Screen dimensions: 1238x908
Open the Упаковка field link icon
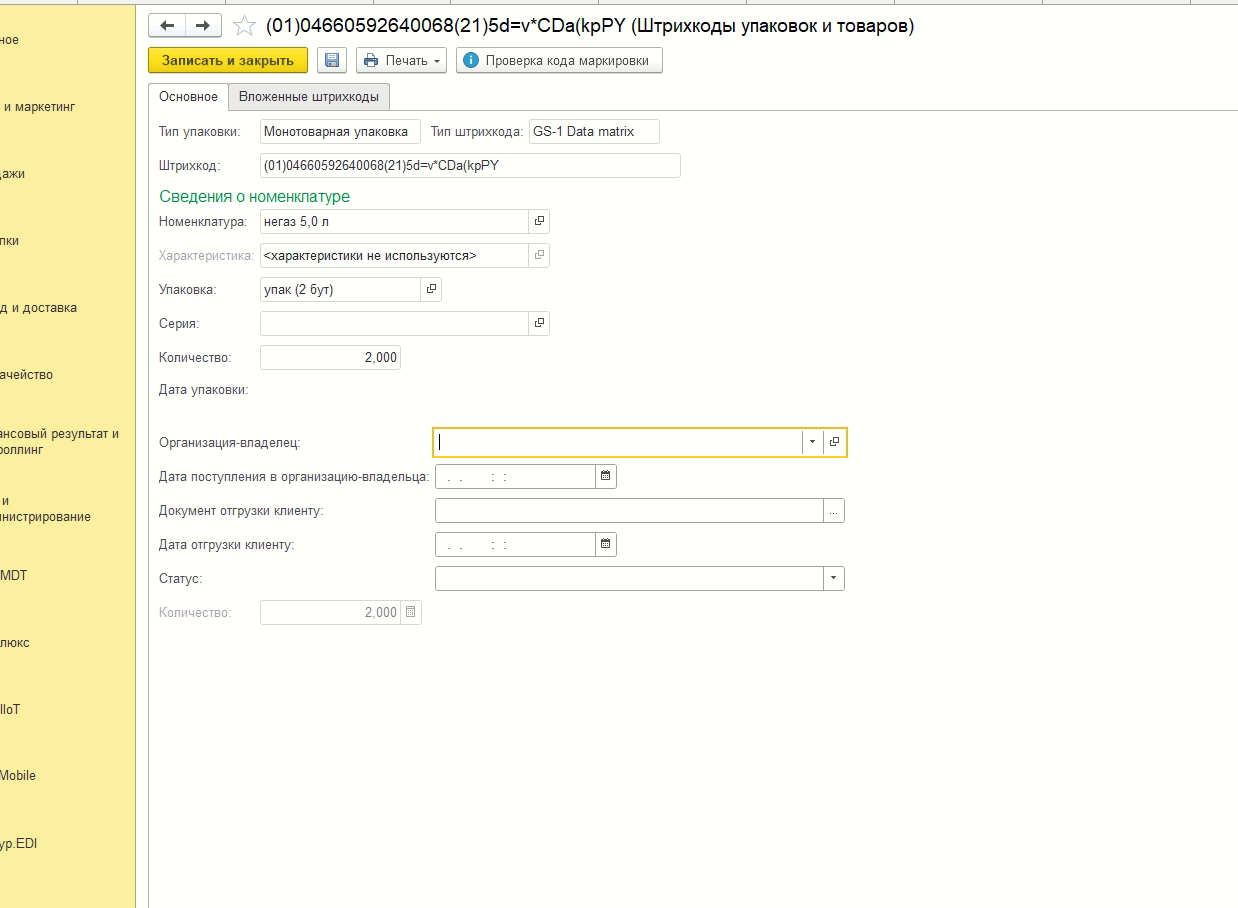tap(431, 289)
